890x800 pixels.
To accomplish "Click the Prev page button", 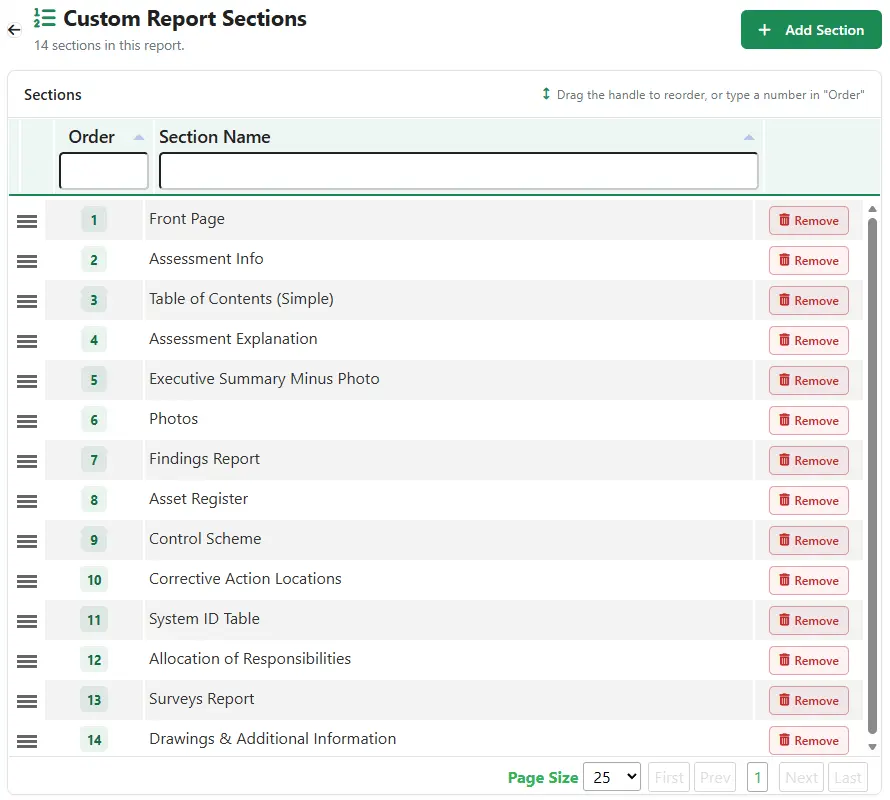I will (x=715, y=777).
